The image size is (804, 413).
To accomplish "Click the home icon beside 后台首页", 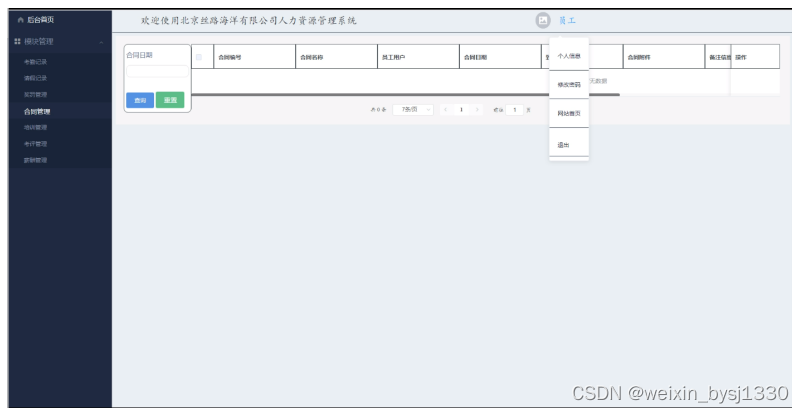I will tap(21, 20).
